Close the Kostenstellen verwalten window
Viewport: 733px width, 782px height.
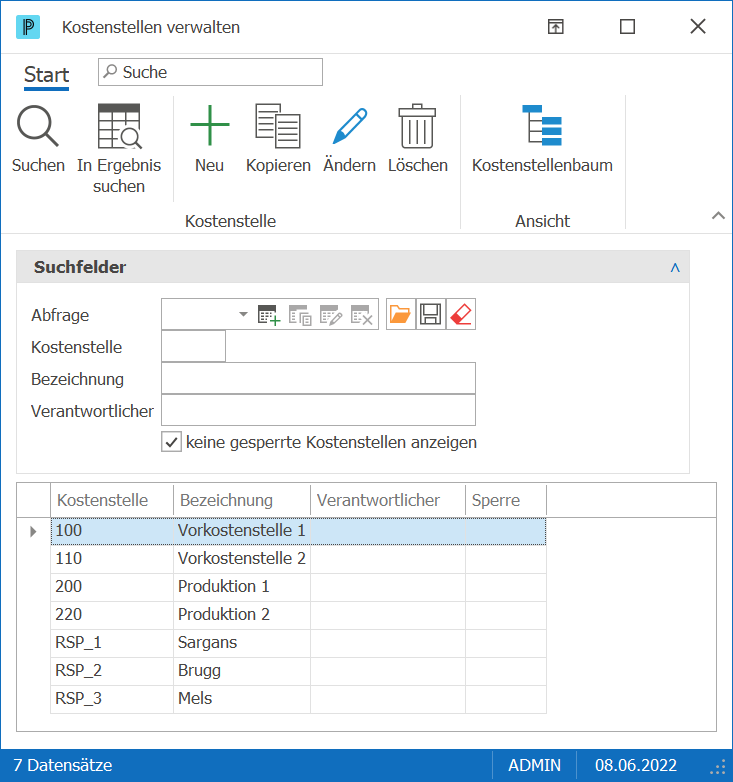point(698,27)
